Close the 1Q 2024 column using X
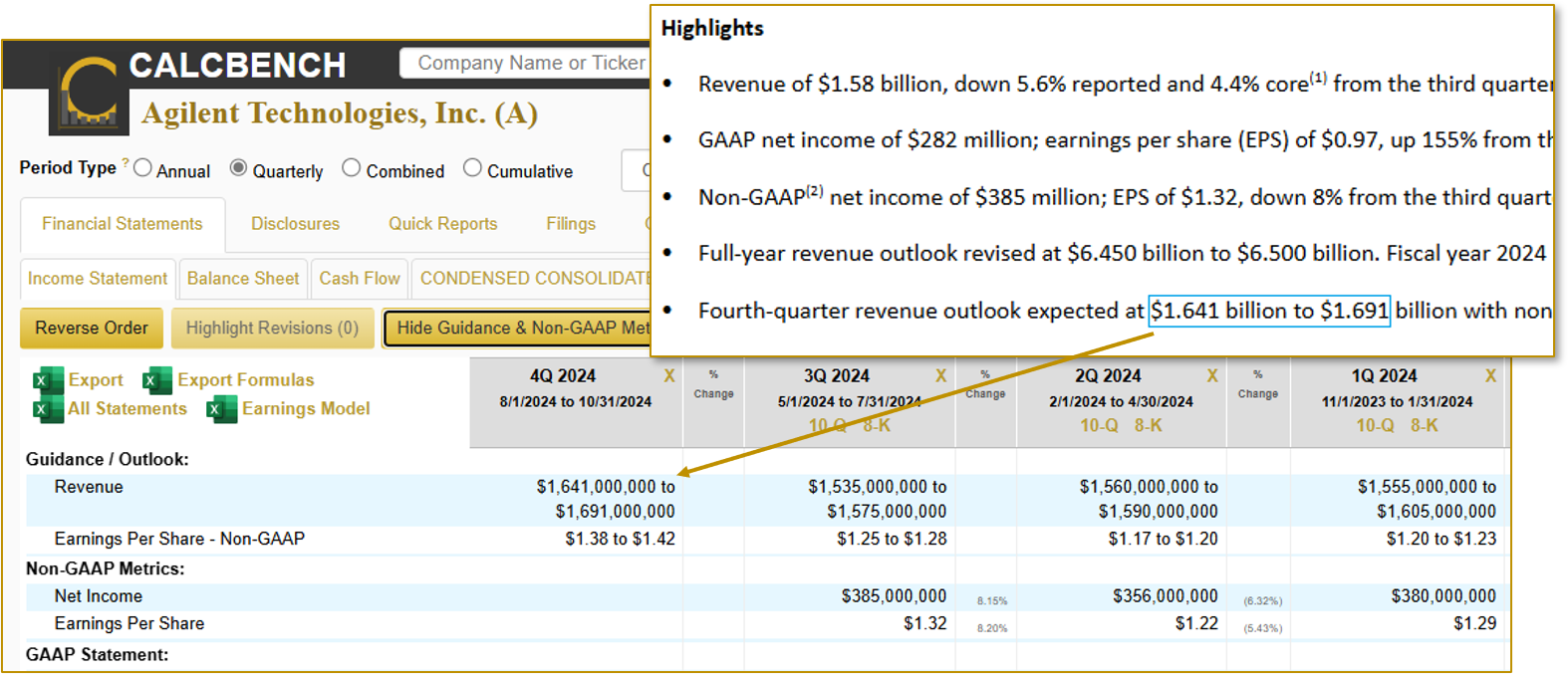Viewport: 1568px width, 674px height. 1490,376
